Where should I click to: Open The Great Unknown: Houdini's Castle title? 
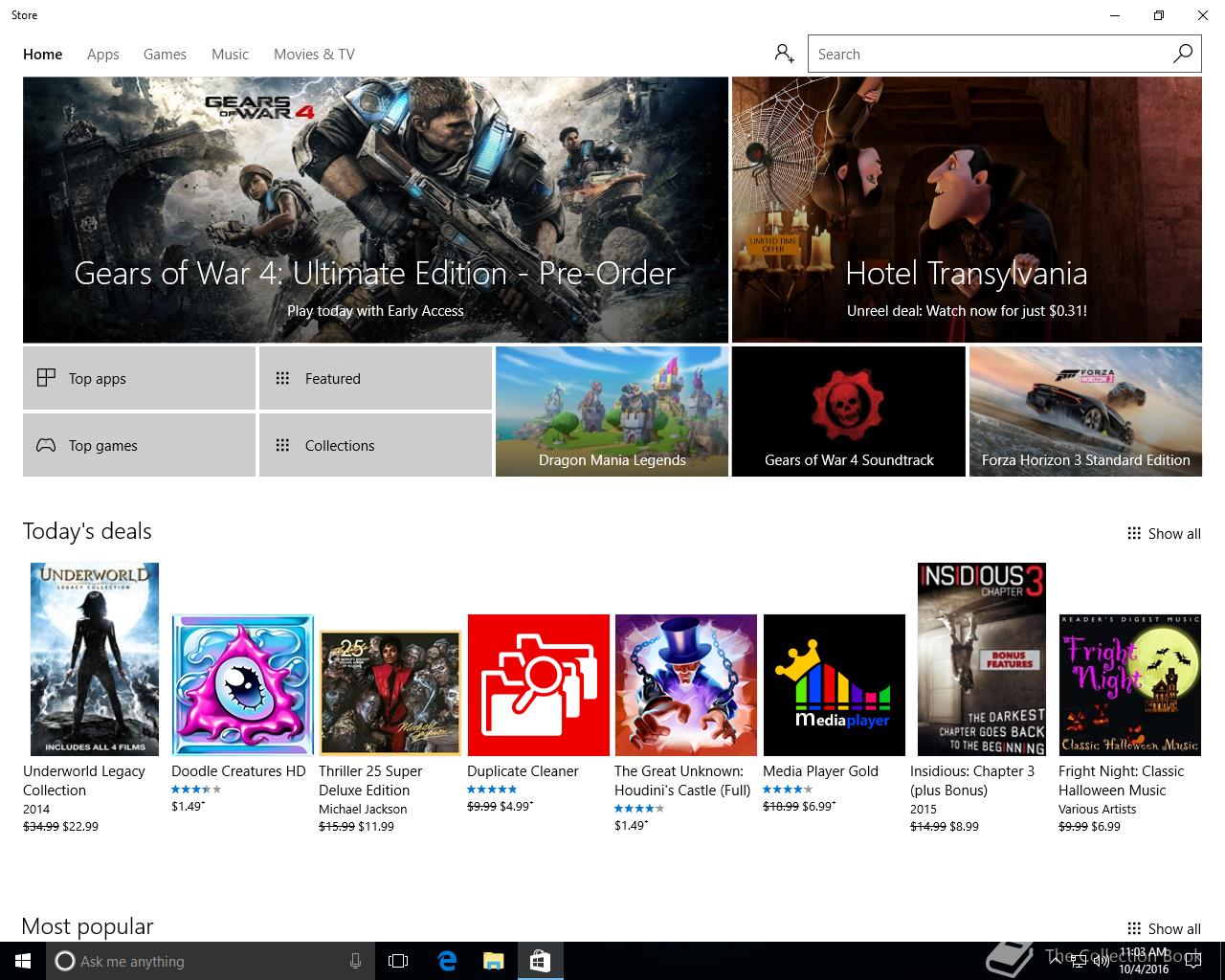682,781
